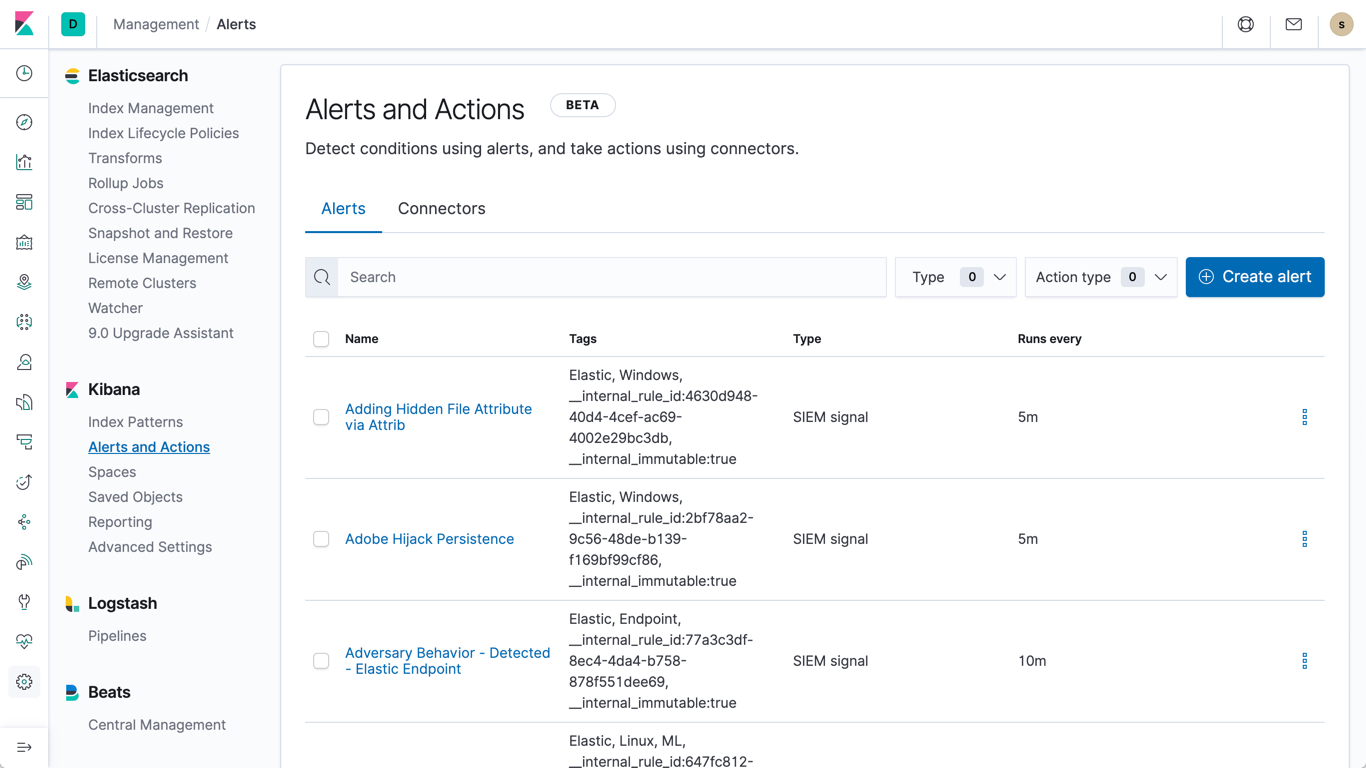Image resolution: width=1366 pixels, height=768 pixels.
Task: Open the Recently viewed clock icon
Action: click(24, 74)
